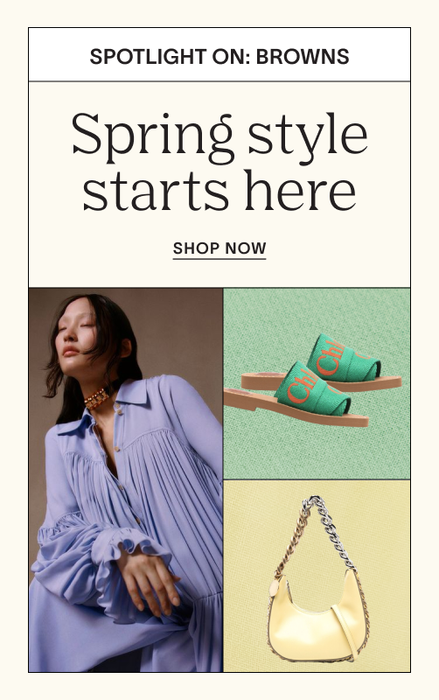Click the model's face
This screenshot has width=439, height=700.
click(78, 334)
